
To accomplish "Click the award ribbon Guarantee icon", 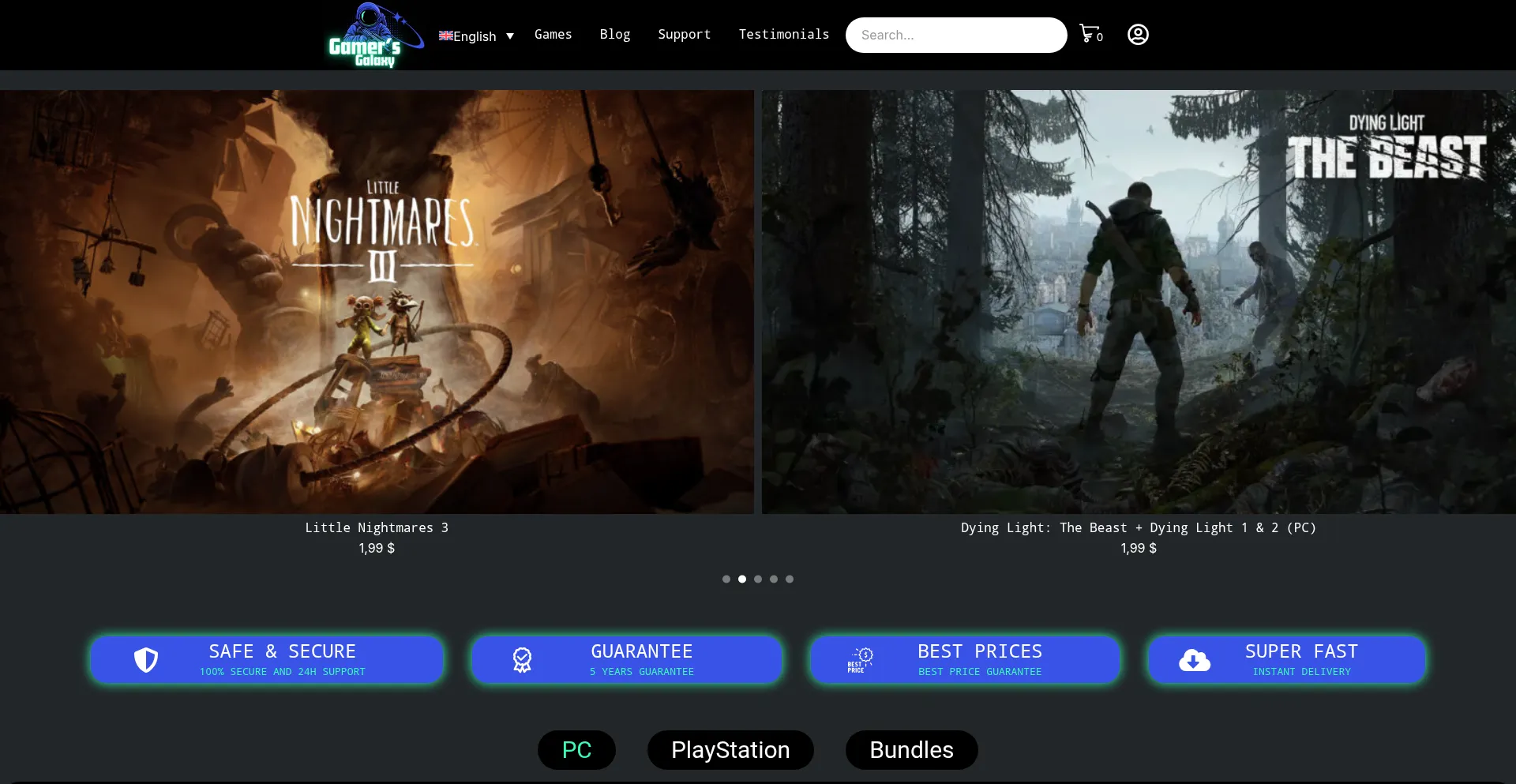I will pyautogui.click(x=522, y=660).
